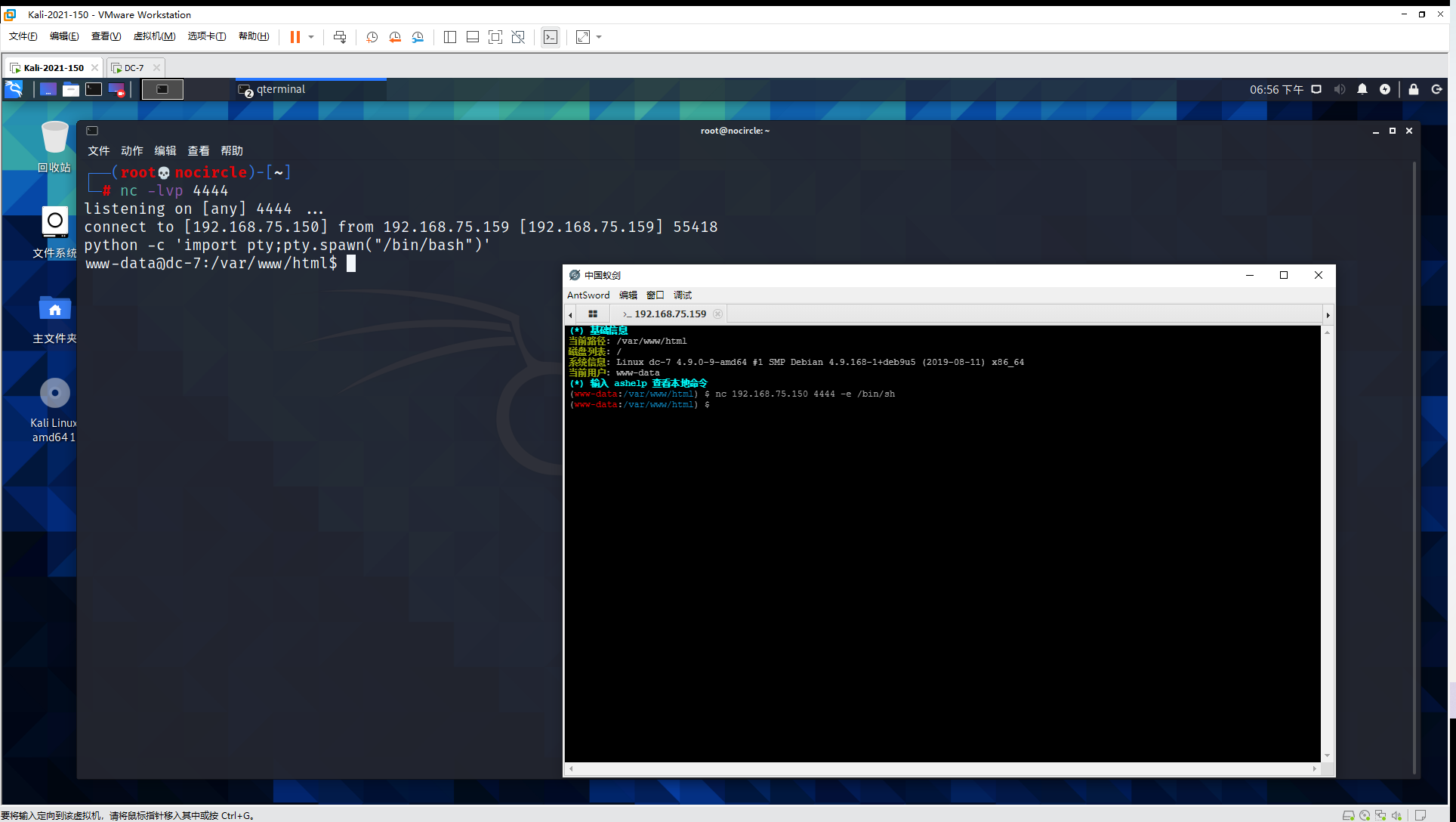Screen dimensions: 1456x822
Task: Open qterminal 动作 menu
Action: [x=132, y=151]
